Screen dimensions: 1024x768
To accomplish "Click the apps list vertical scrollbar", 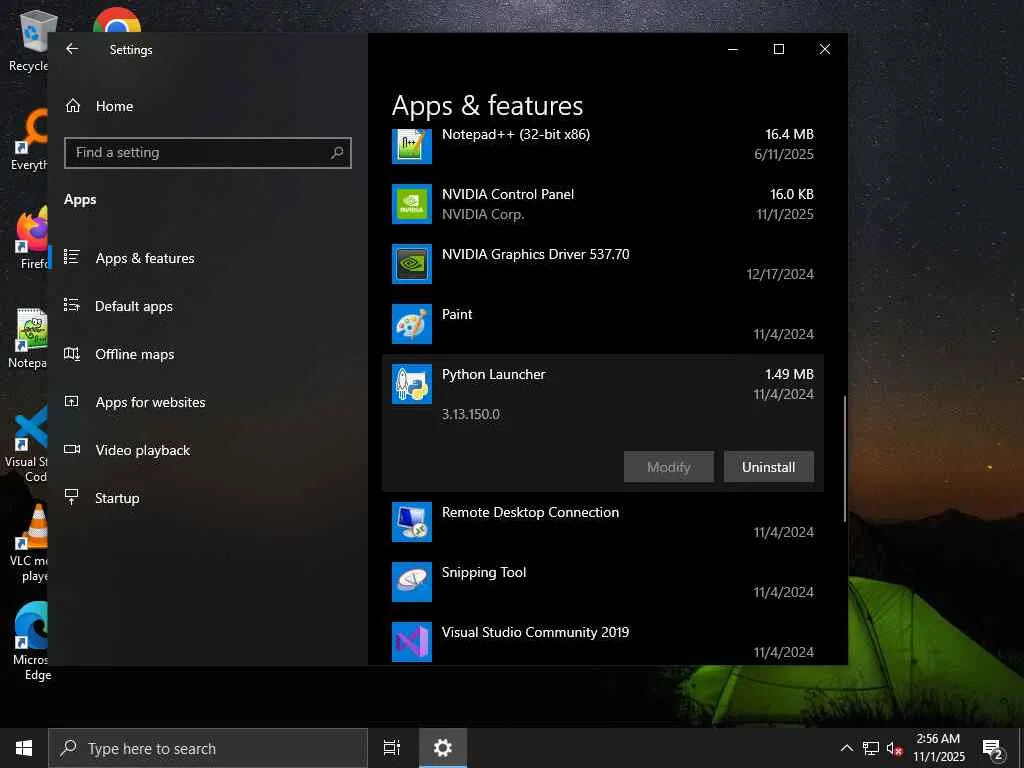I will 844,458.
